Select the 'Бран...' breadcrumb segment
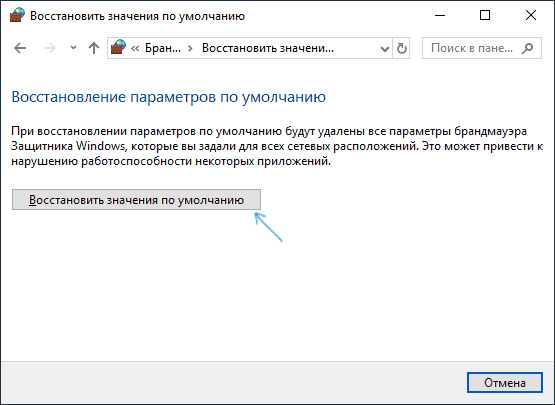Screen dimensions: 555x405 tap(163, 48)
